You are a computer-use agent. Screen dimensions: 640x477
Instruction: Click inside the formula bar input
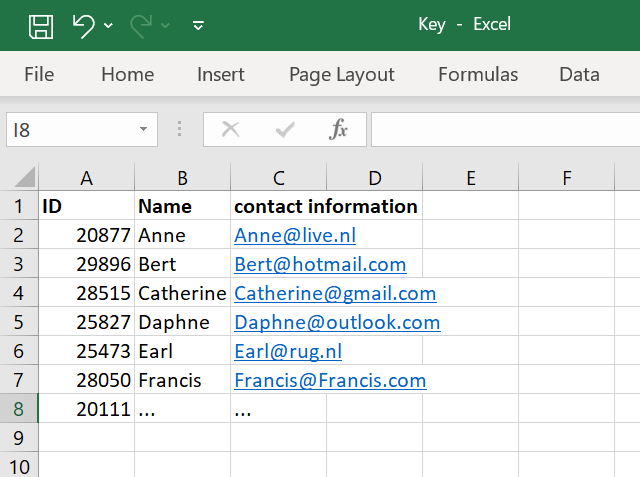click(x=500, y=129)
